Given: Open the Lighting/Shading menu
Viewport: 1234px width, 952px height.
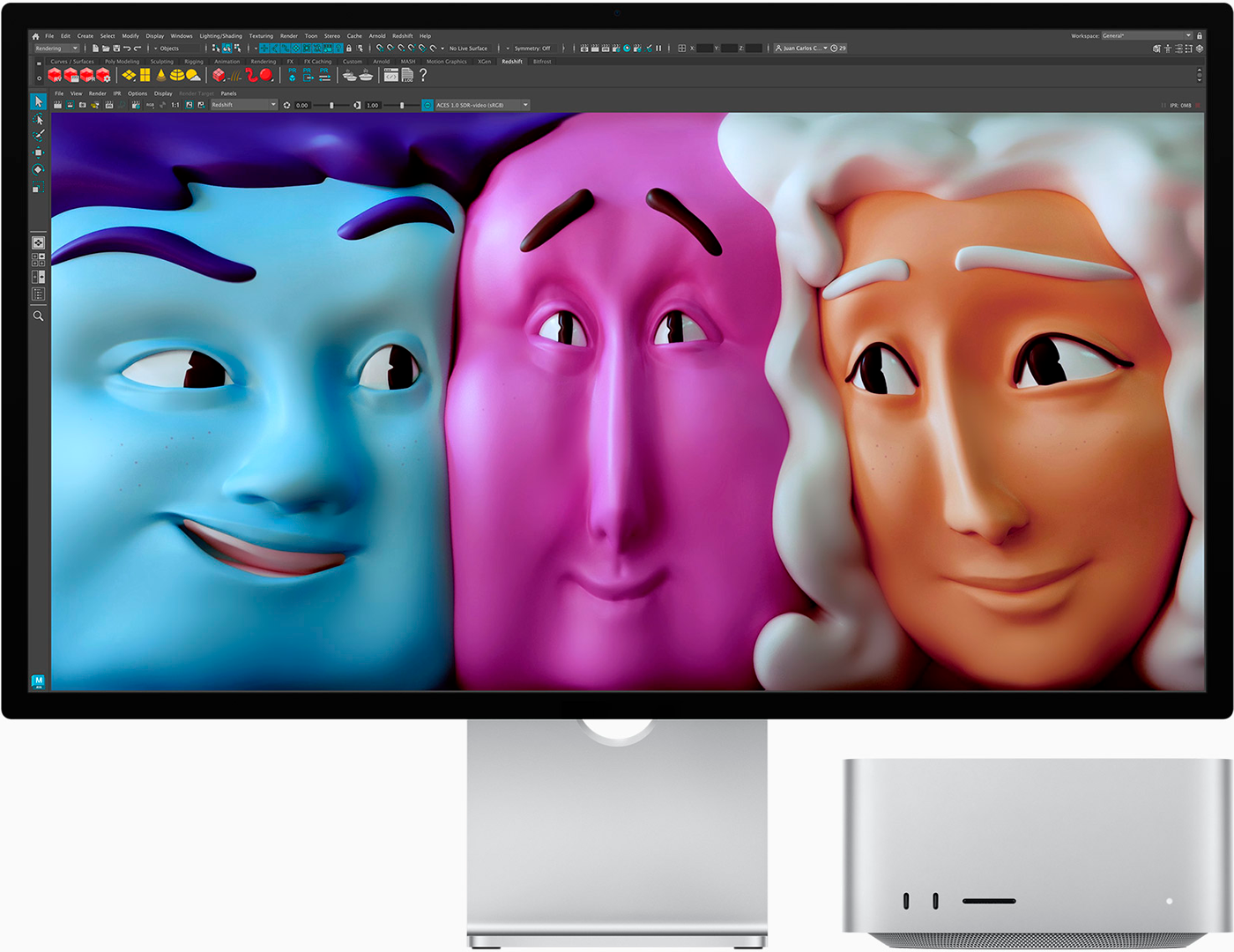Looking at the screenshot, I should [x=220, y=36].
